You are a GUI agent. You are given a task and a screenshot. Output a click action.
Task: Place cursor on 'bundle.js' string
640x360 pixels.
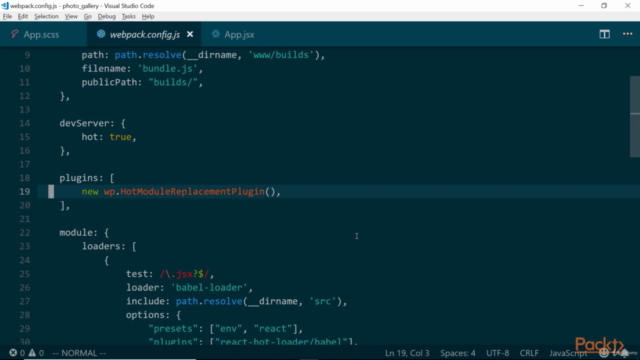[167, 69]
